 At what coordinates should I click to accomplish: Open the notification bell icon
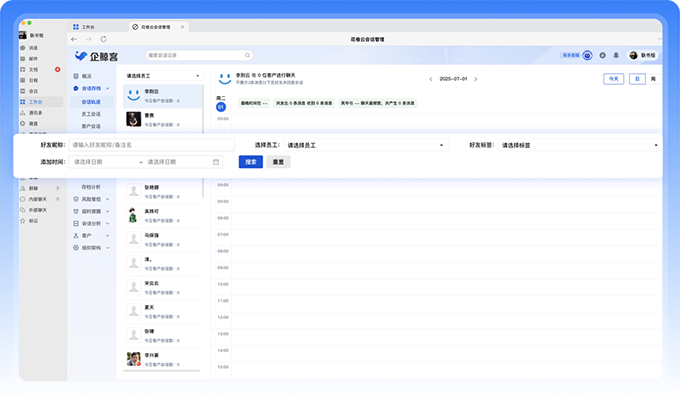pyautogui.click(x=616, y=55)
